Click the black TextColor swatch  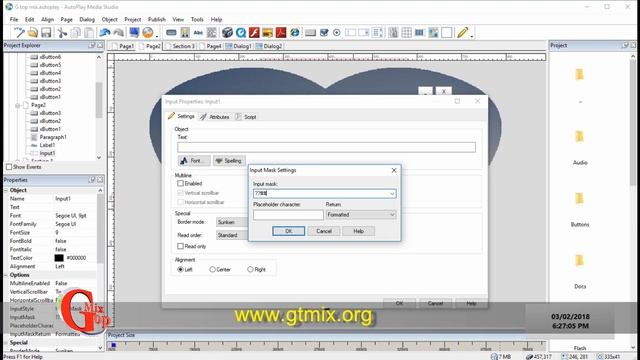click(59, 258)
